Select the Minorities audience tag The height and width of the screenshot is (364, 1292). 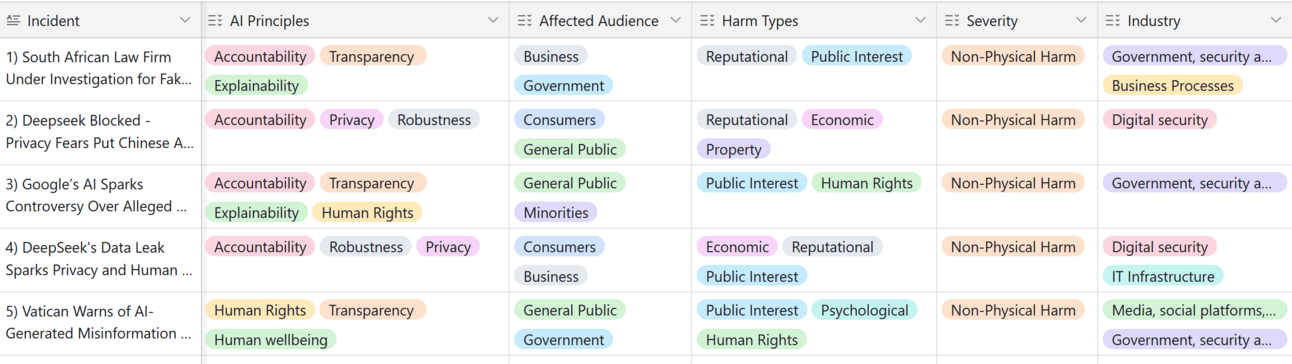556,213
